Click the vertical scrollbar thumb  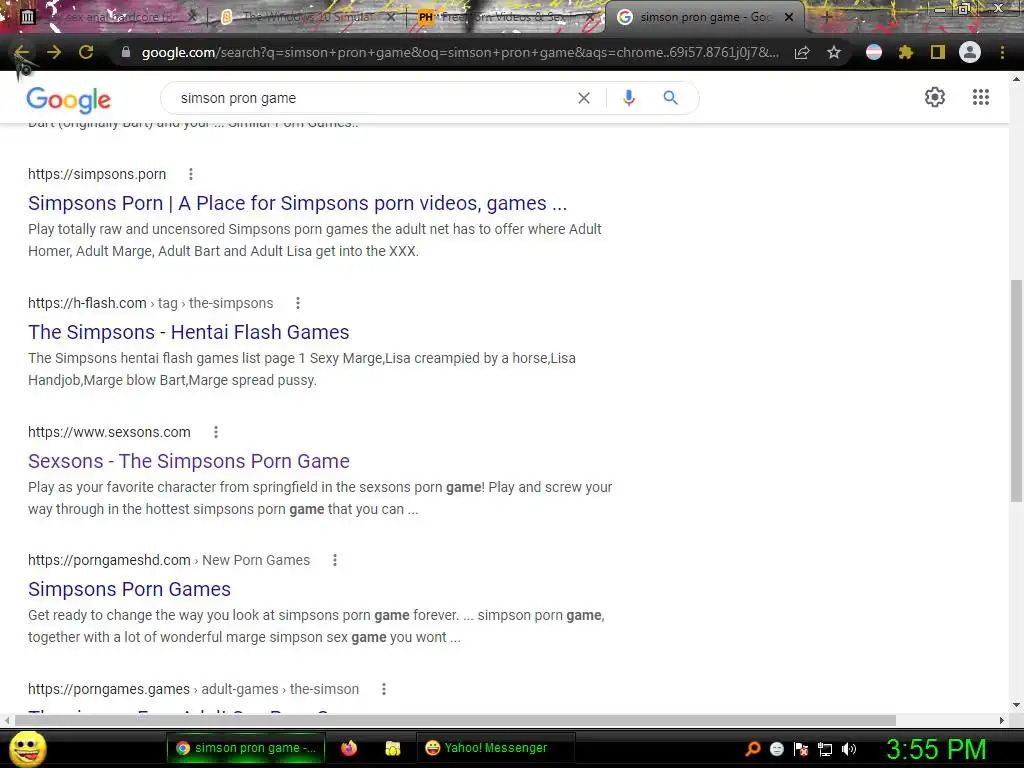click(x=1016, y=391)
